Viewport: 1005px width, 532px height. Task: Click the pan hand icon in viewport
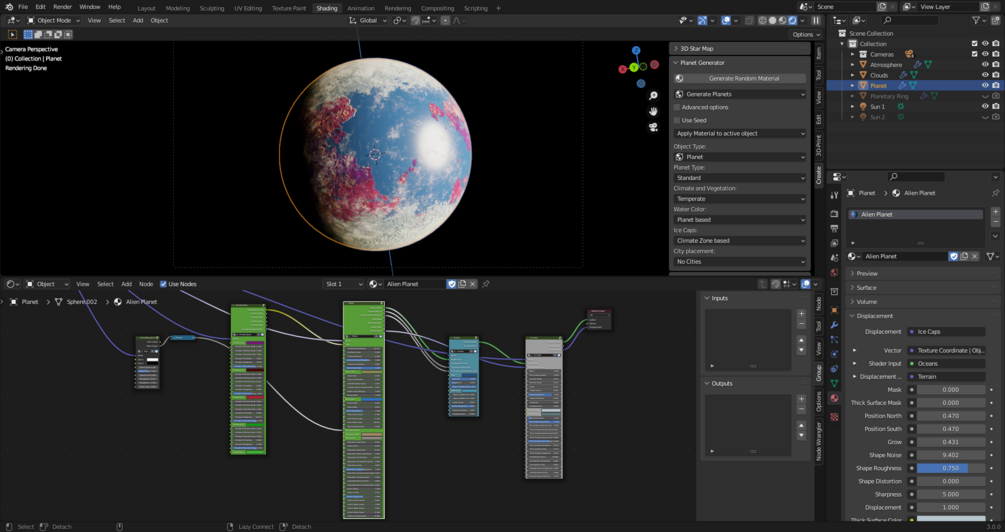click(x=652, y=112)
